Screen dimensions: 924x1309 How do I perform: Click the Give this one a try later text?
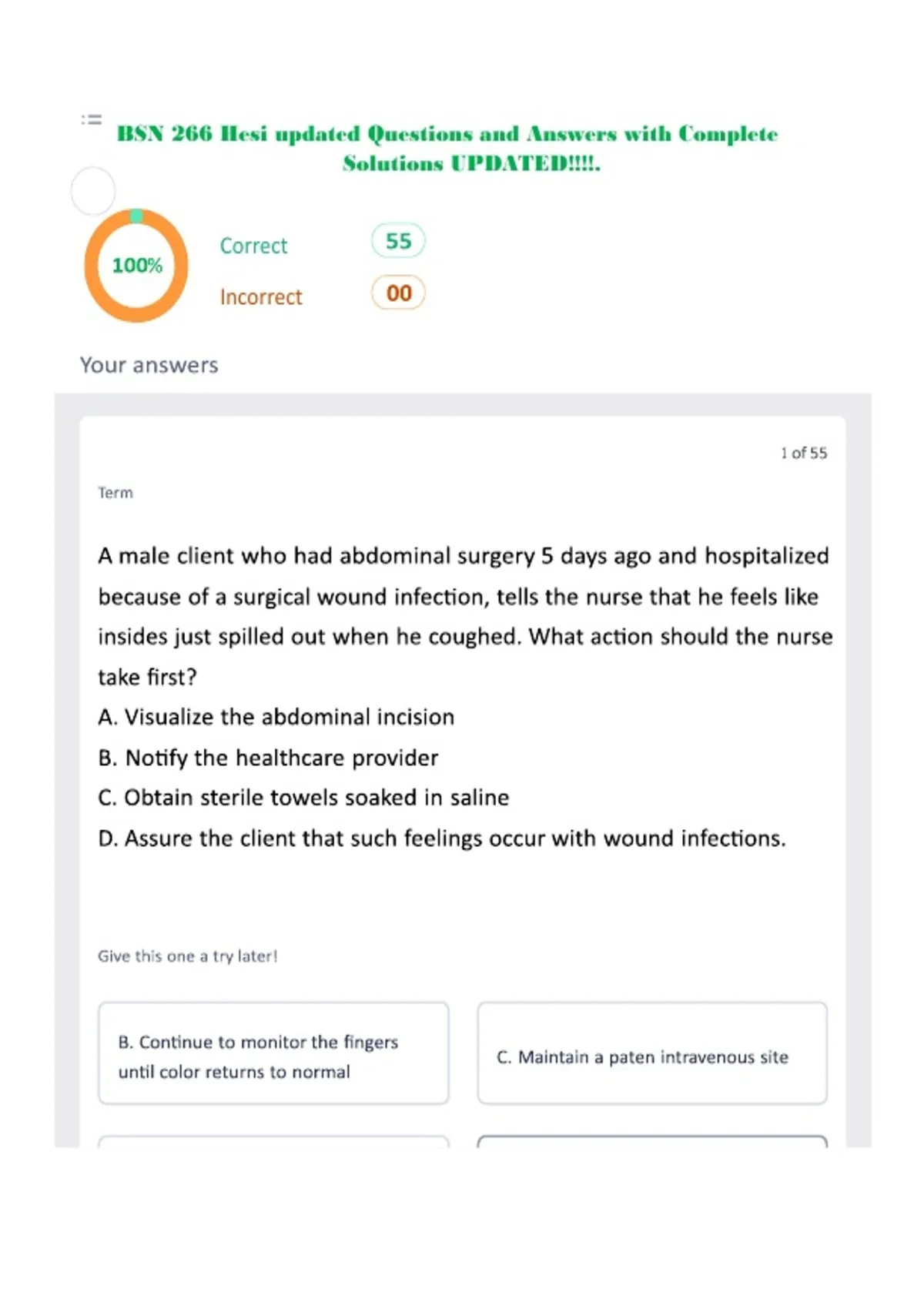pos(188,956)
